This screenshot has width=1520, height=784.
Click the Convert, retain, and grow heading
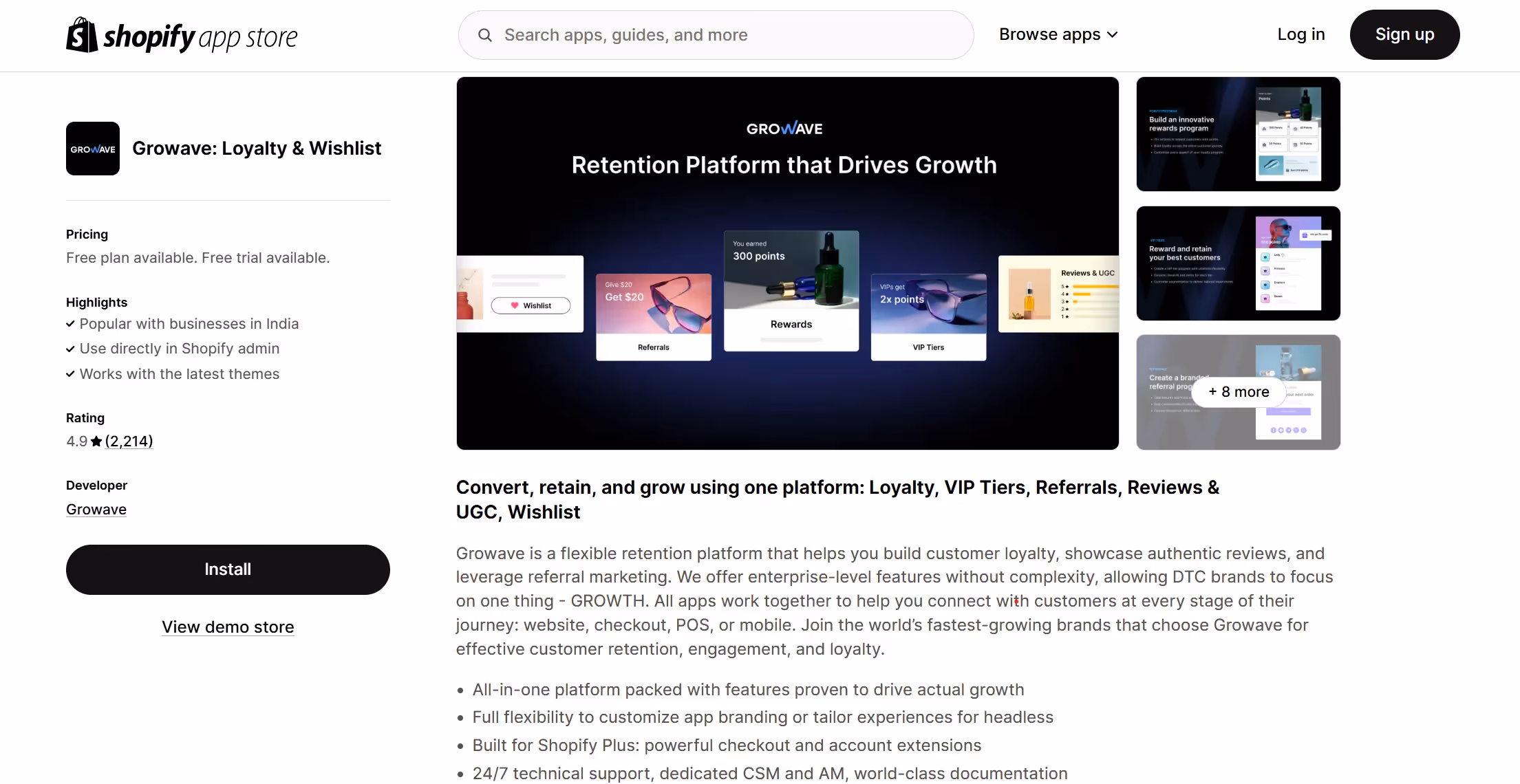coord(837,500)
